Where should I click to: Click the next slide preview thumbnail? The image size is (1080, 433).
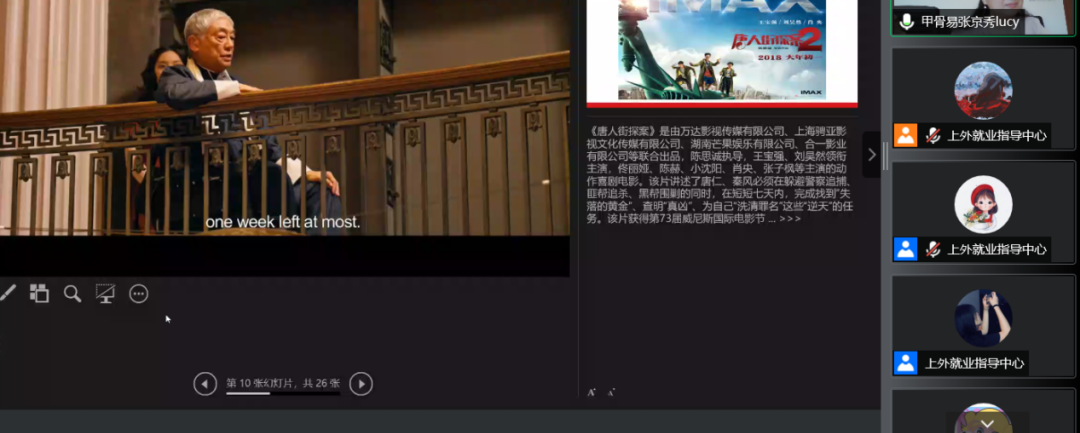722,52
